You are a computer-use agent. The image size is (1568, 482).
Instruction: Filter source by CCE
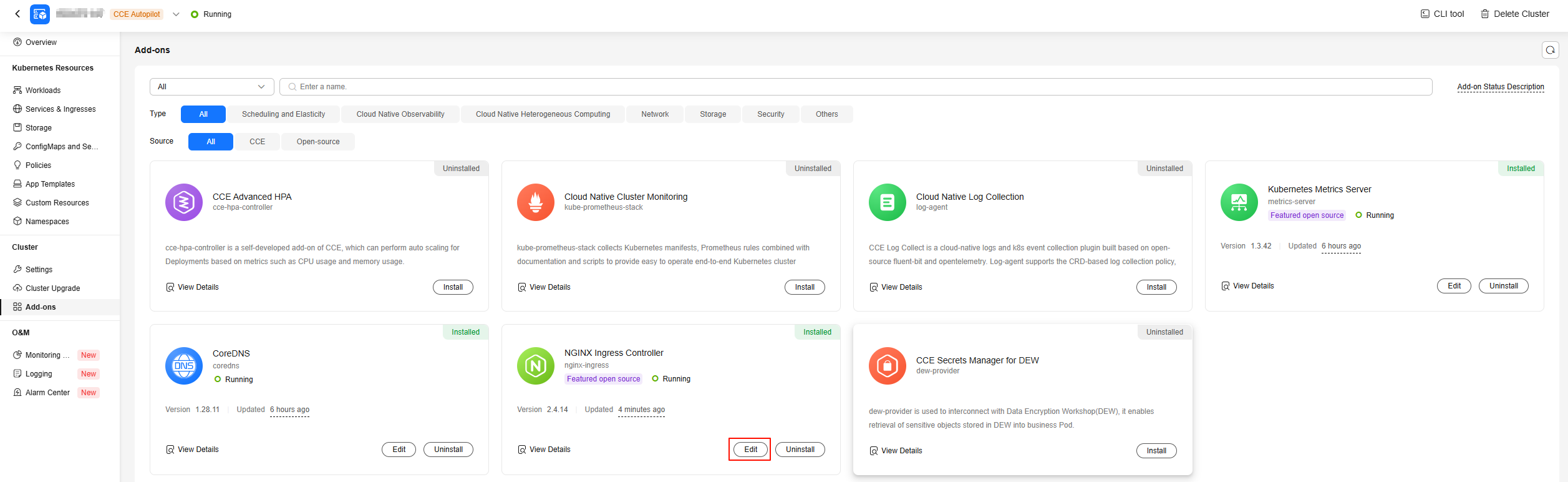(258, 142)
